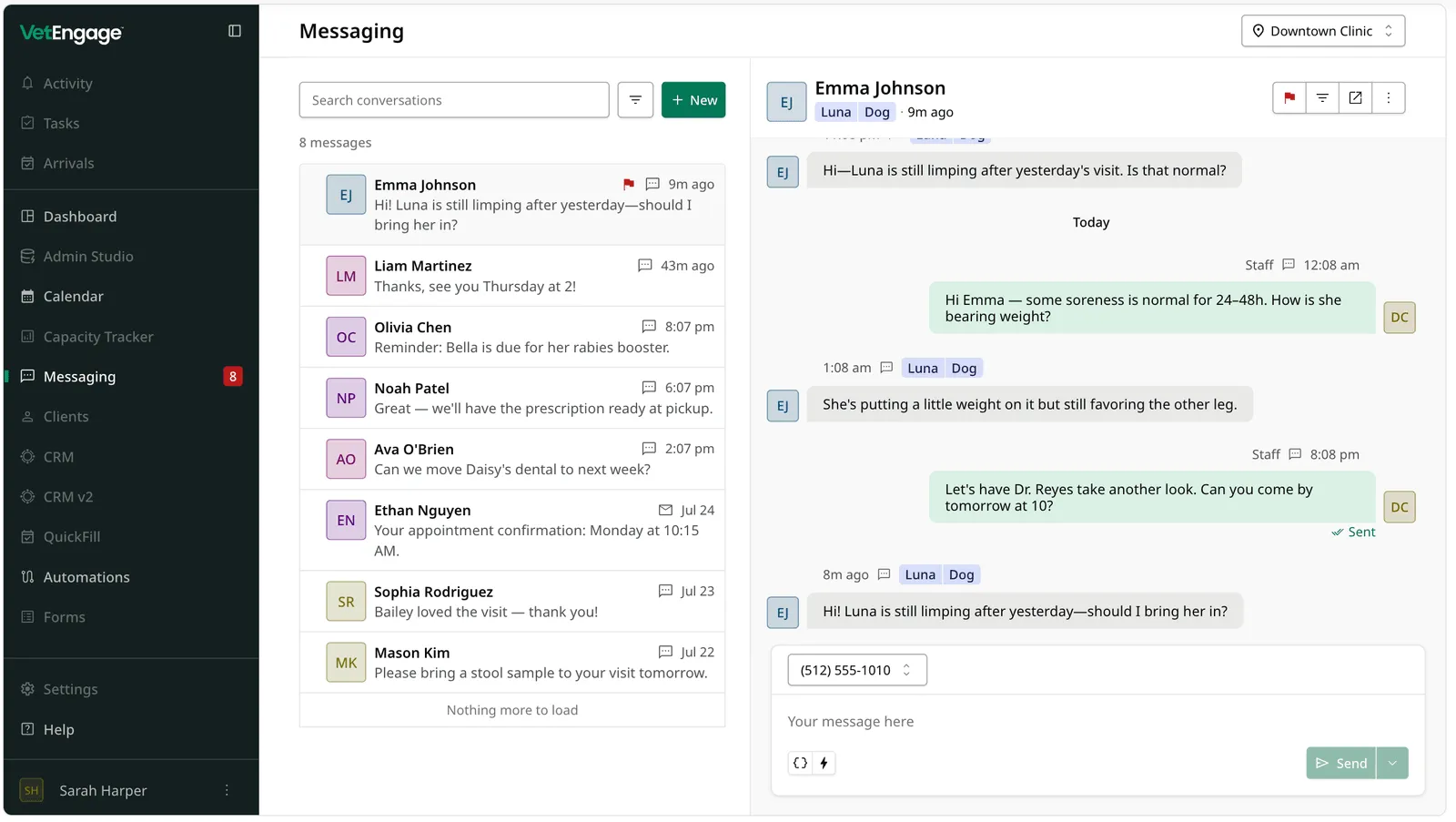Open quick replies lightning bolt icon
The image size is (1456, 822).
(824, 763)
